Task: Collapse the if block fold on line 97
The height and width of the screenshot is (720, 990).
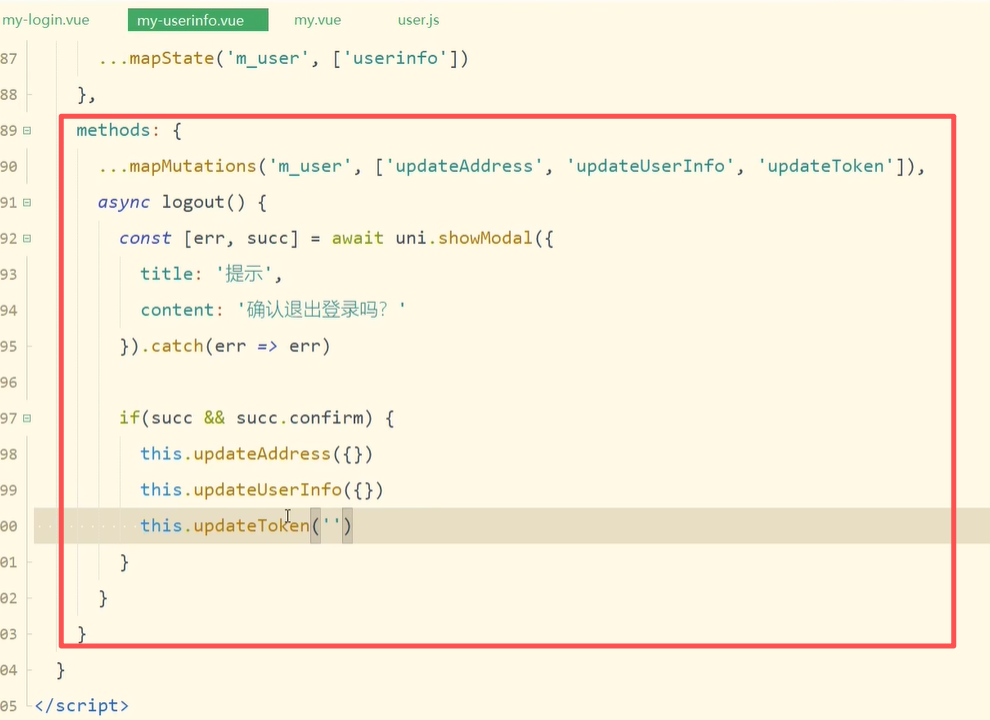Action: [x=27, y=418]
